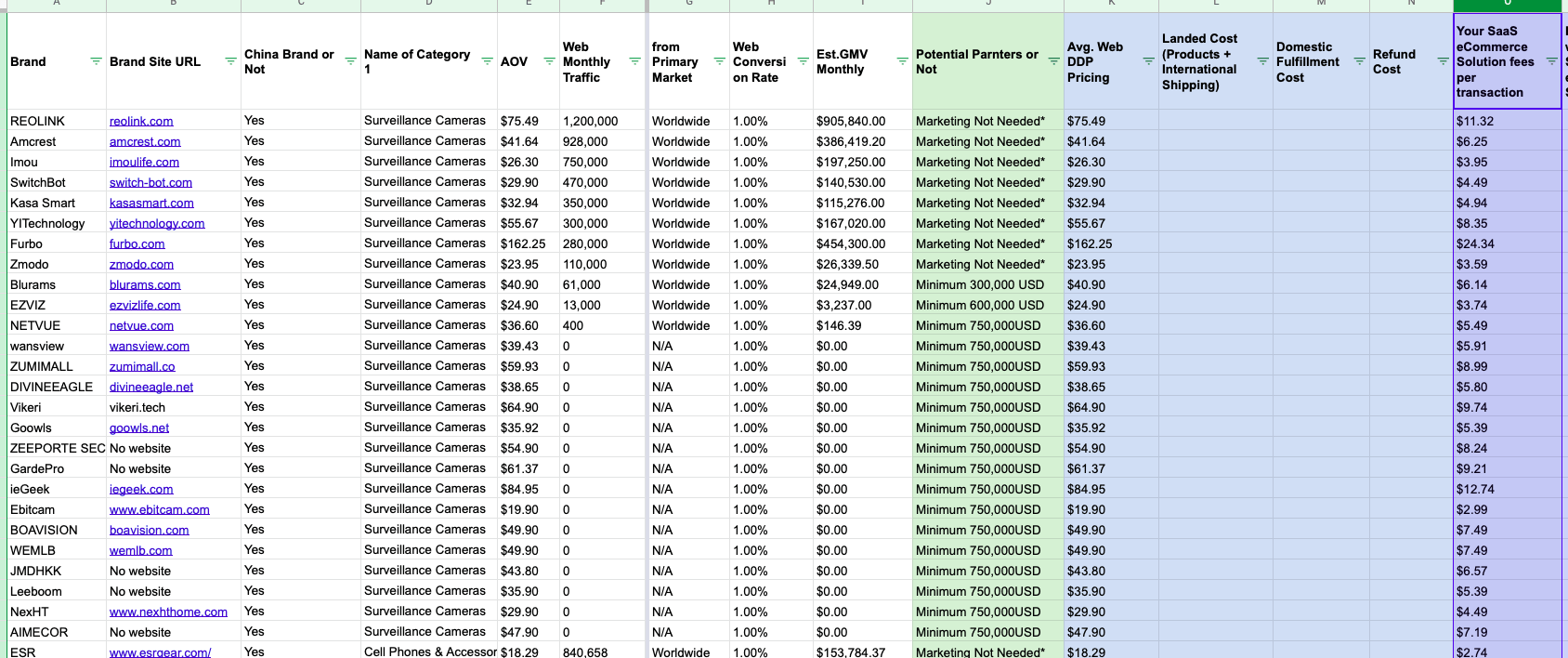Open filter for Brand Site URL column
Screen dimensions: 1568x658
point(230,61)
